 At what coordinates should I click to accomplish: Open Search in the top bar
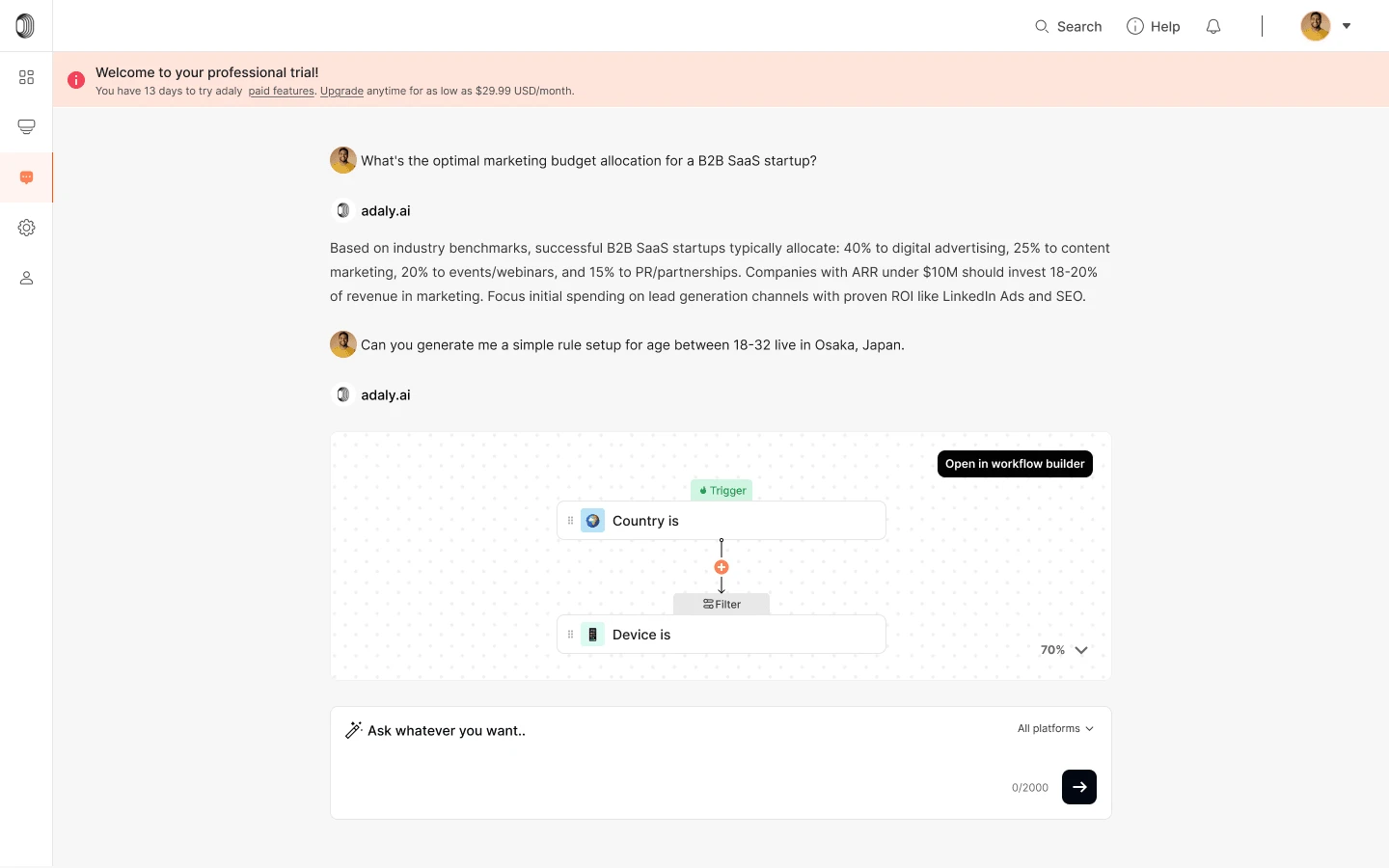(x=1068, y=27)
